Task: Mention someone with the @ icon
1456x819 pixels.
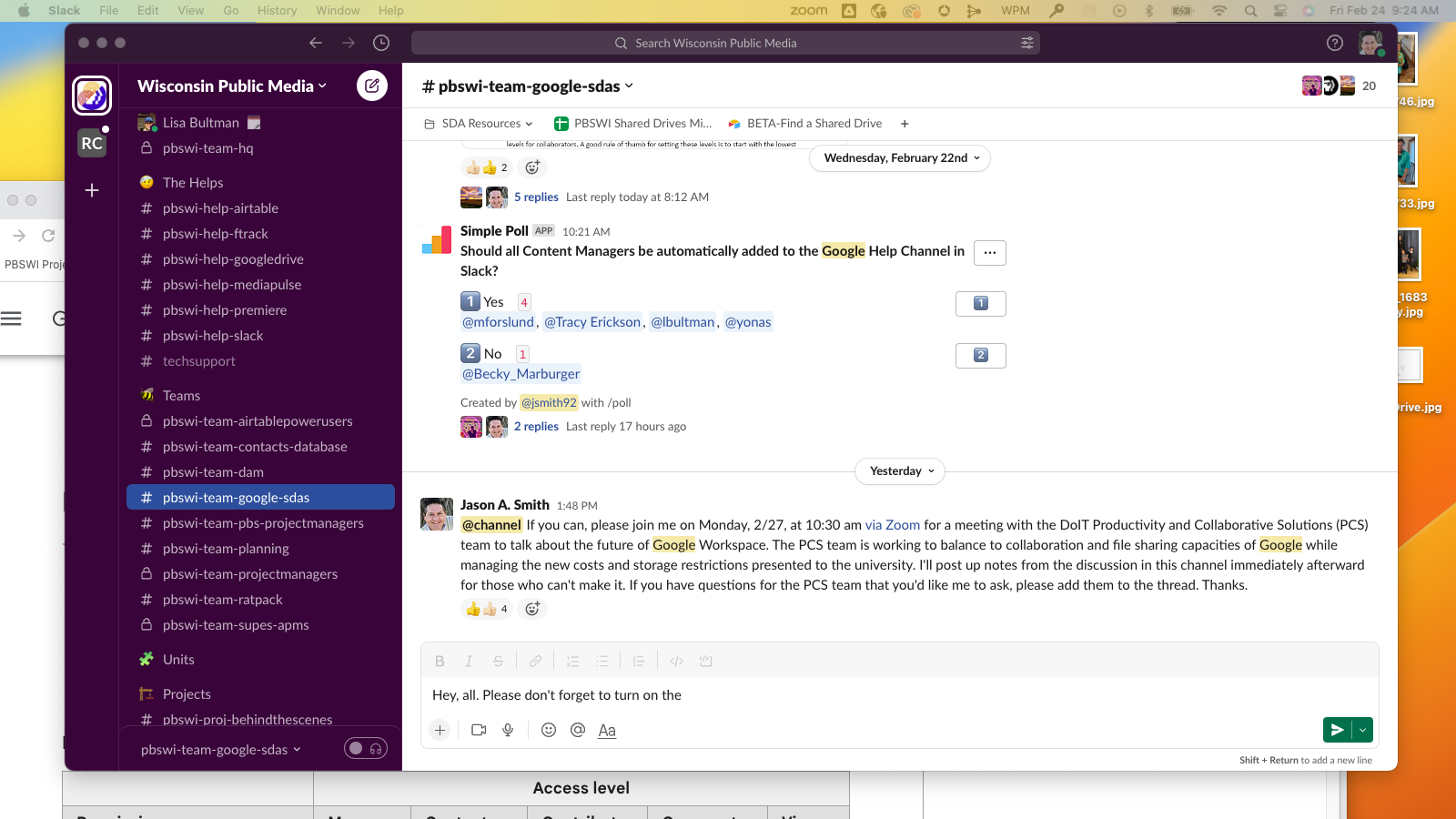Action: click(578, 730)
